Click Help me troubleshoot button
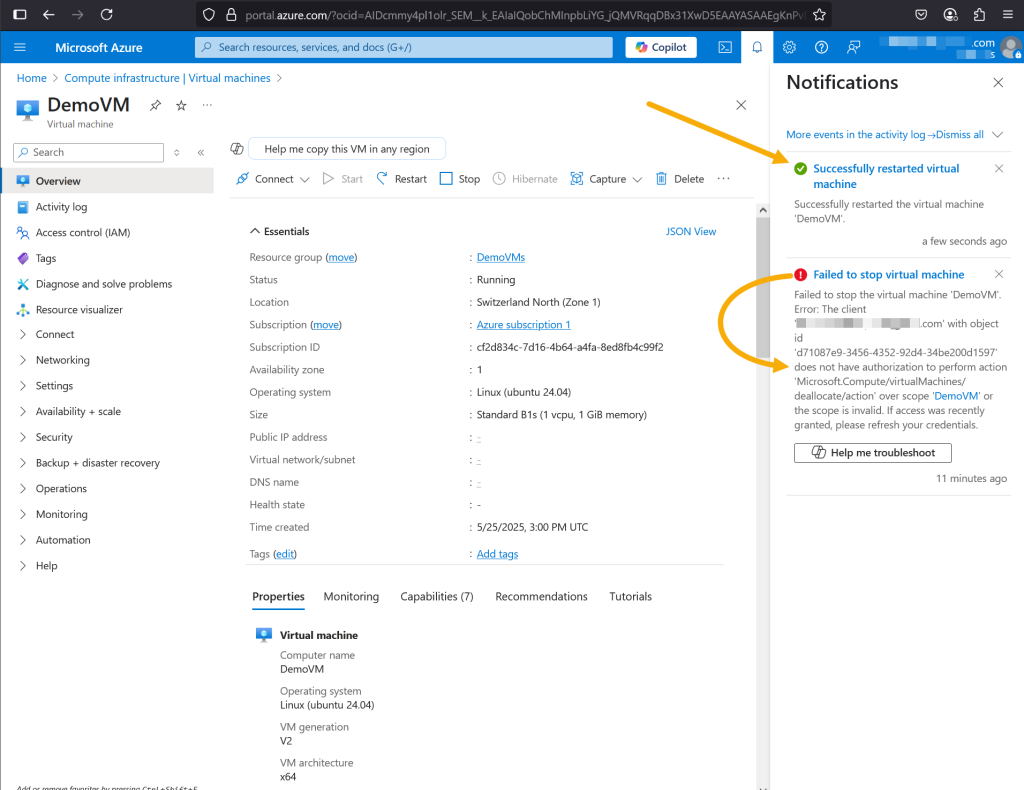The width and height of the screenshot is (1024, 790). point(872,452)
